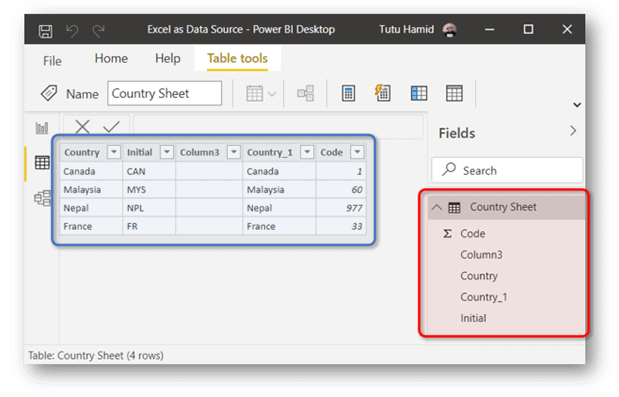Click the Initial column header
619x397 pixels.
139,152
